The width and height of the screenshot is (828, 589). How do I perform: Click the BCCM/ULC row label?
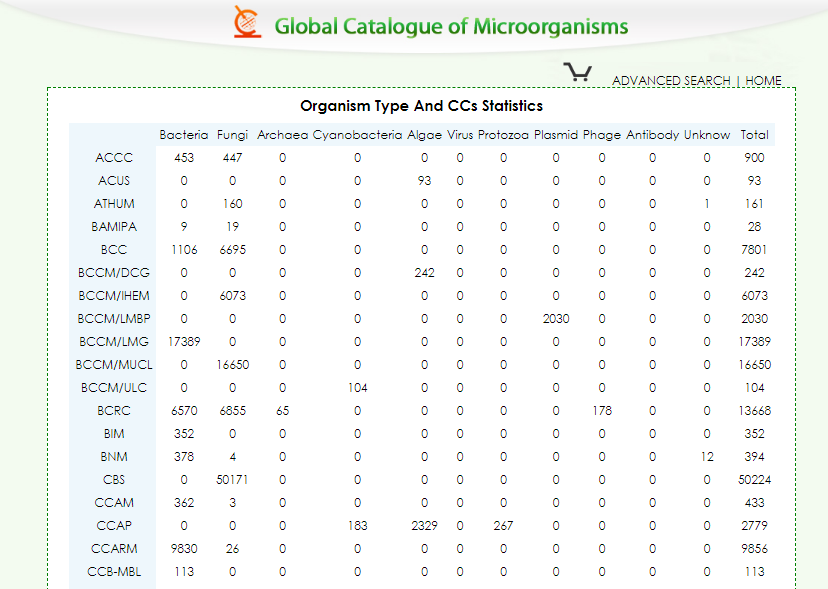[x=114, y=388]
